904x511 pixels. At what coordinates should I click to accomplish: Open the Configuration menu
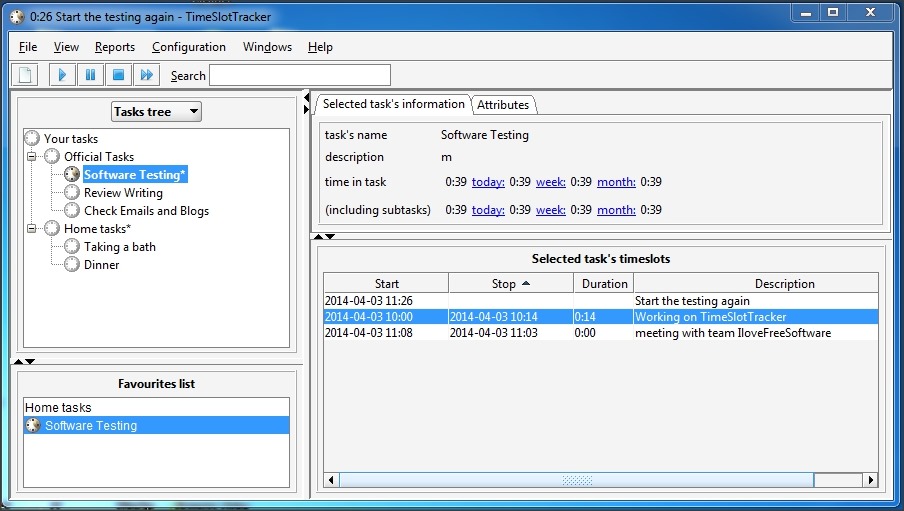tap(189, 47)
